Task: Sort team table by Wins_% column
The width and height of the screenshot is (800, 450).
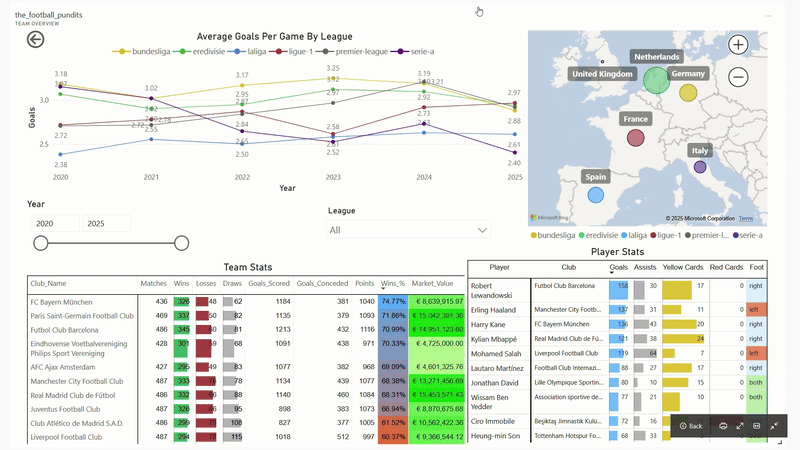Action: (x=393, y=284)
